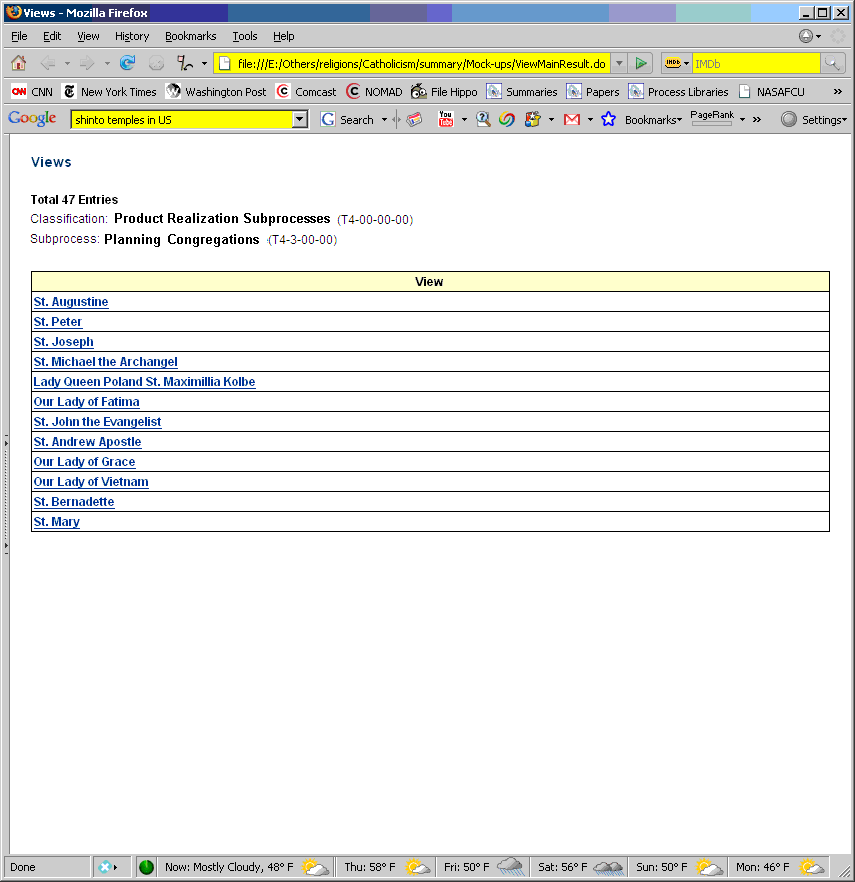Open the Bookmarks menu
The image size is (855, 882).
[191, 36]
